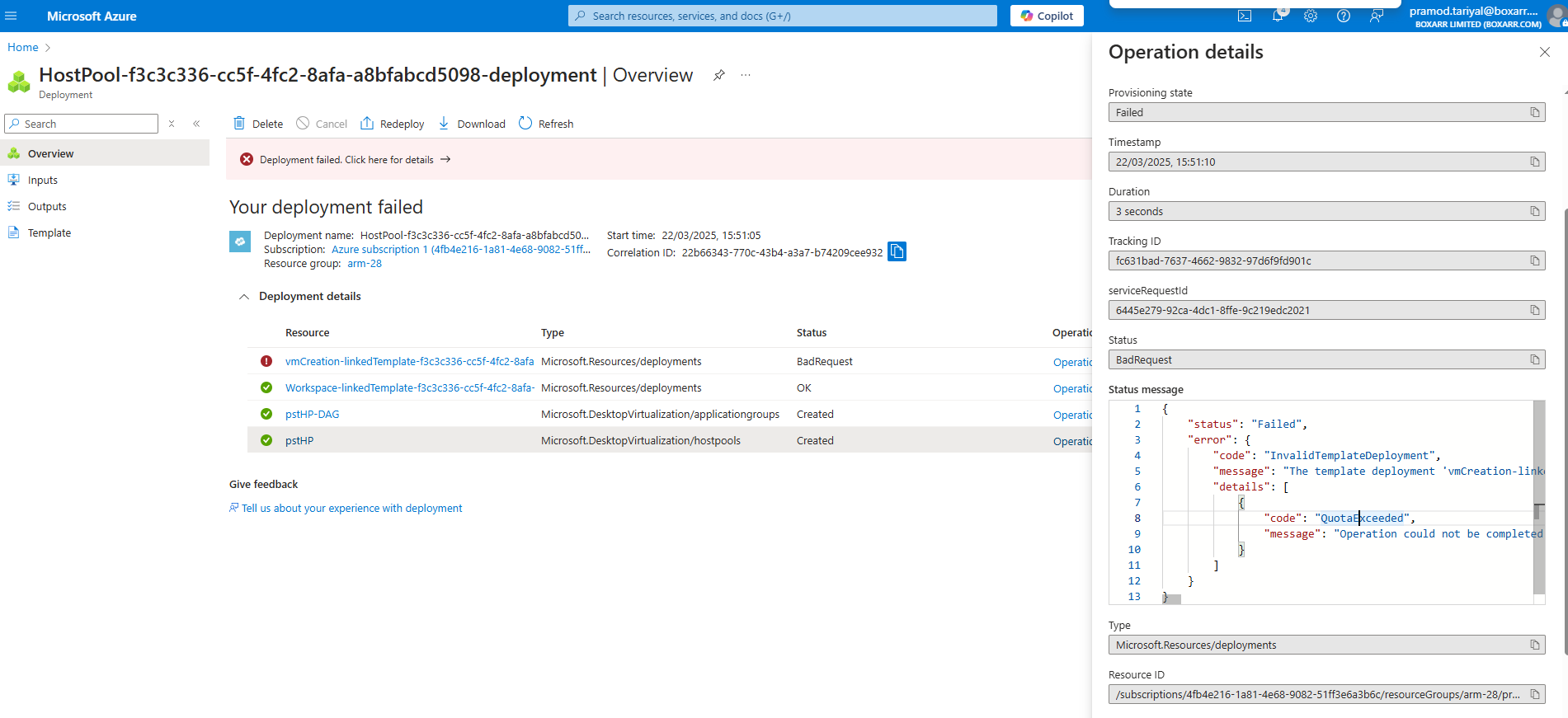Click the vertical scrollbar of status message
This screenshot has width=1568, height=718.
(x=1539, y=497)
